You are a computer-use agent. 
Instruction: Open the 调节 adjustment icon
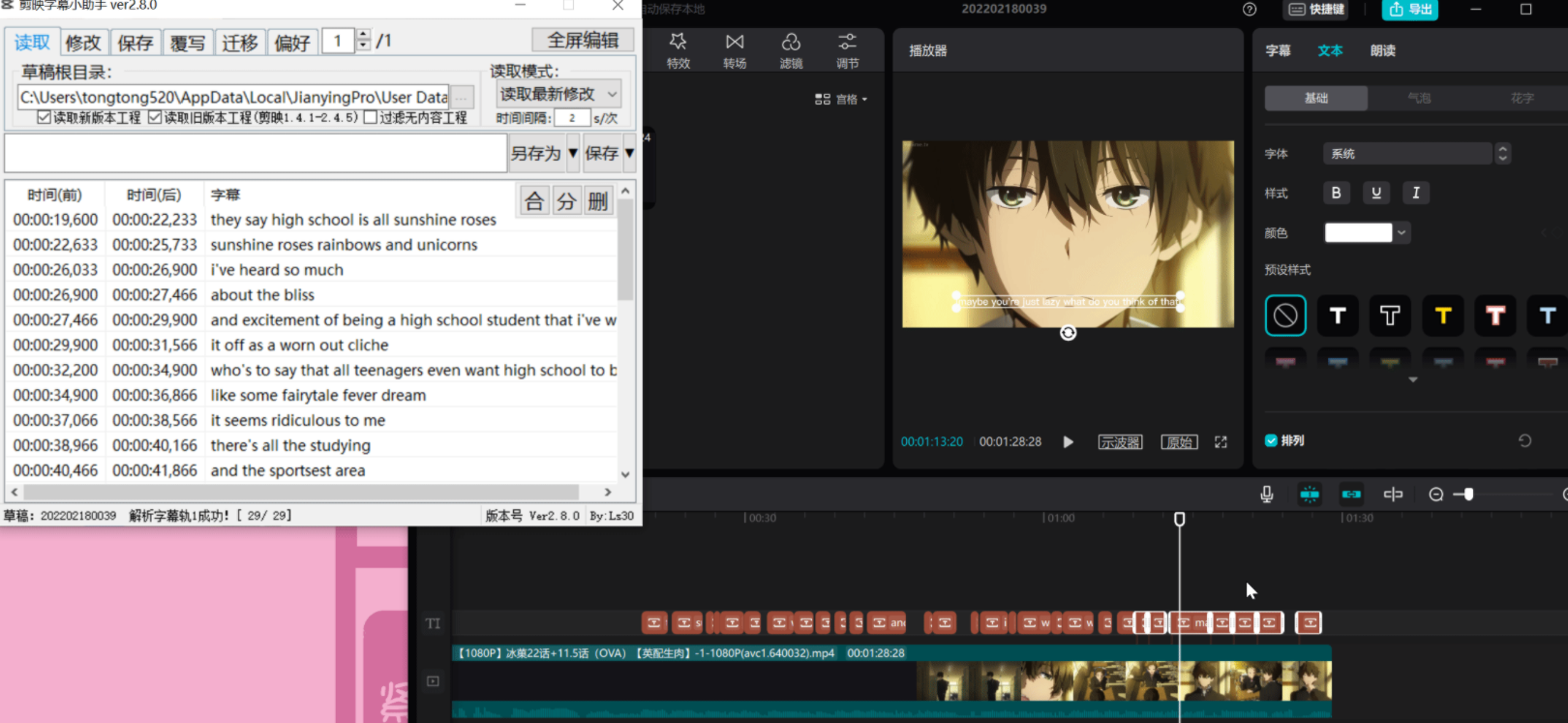(x=847, y=50)
